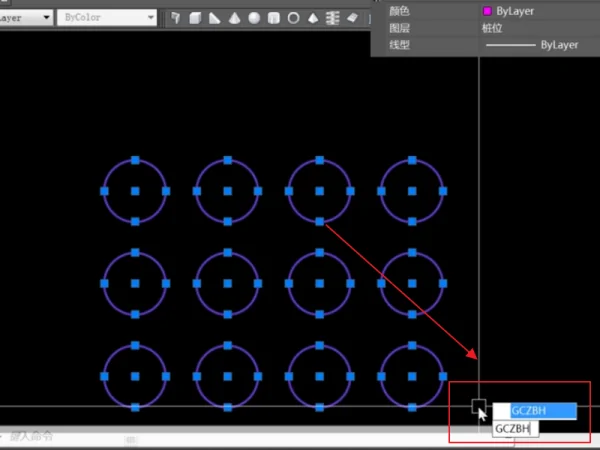Click the 键入命令 command line
Viewport: 600px width, 450px height.
click(x=31, y=436)
